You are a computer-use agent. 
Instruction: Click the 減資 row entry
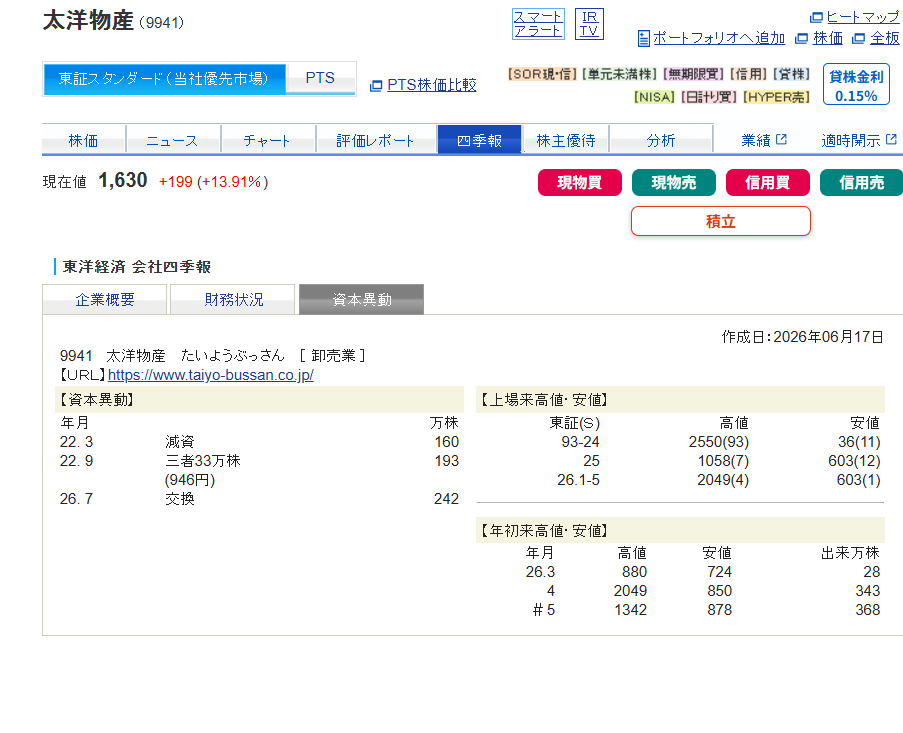pos(180,442)
